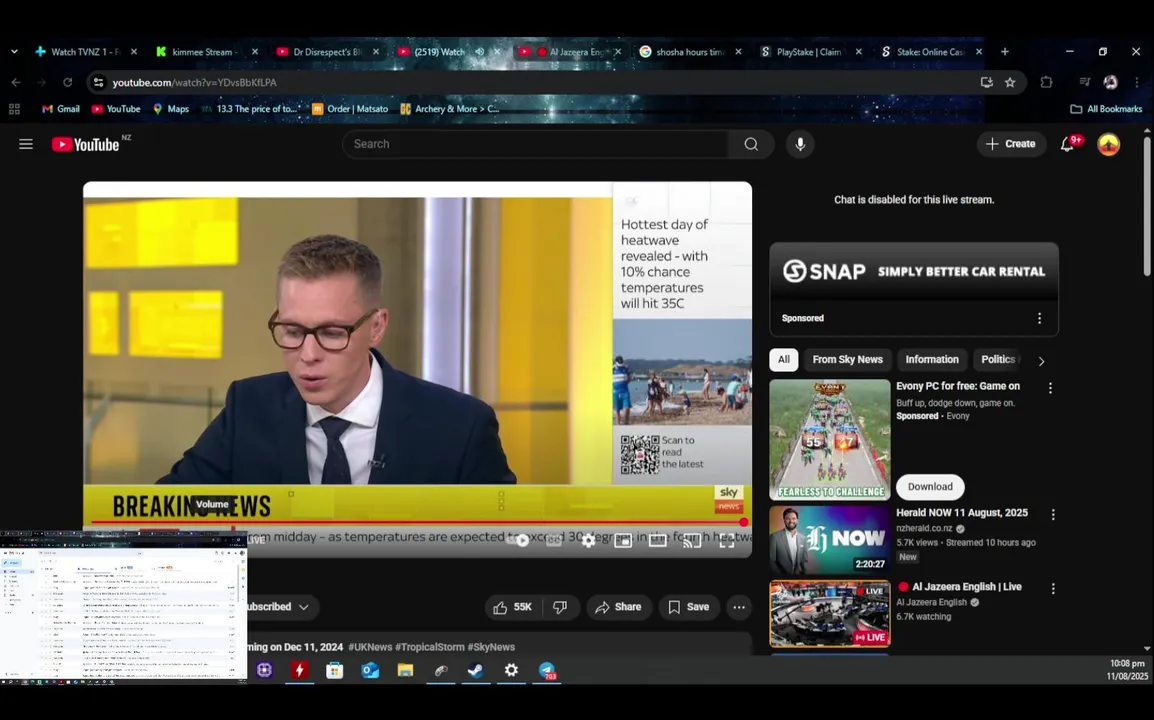Viewport: 1154px width, 720px height.
Task: Select the All filter chip
Action: pyautogui.click(x=784, y=359)
